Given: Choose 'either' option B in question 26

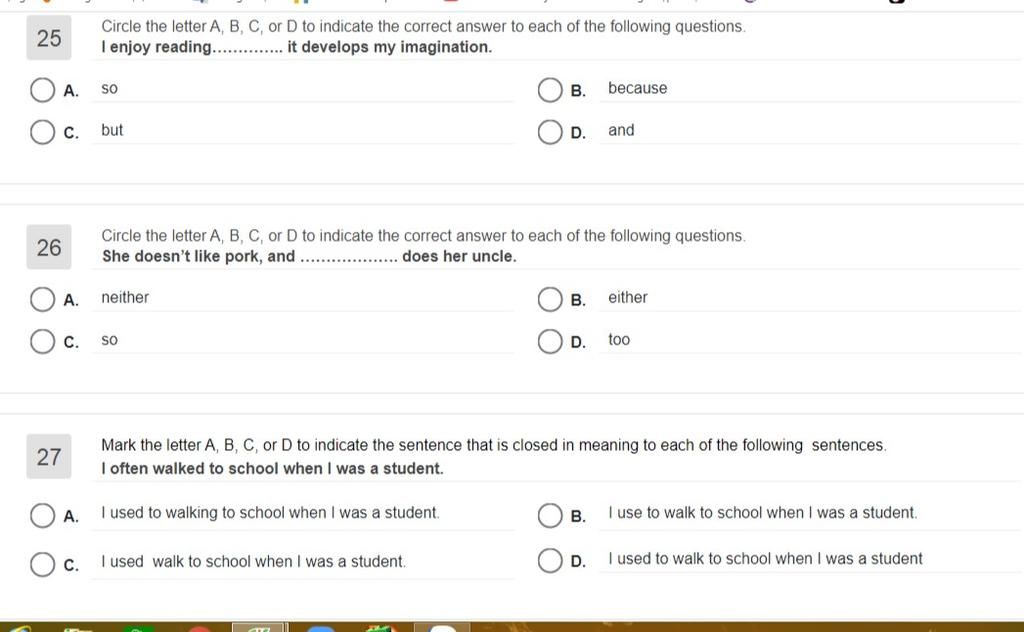Looking at the screenshot, I should pos(550,300).
